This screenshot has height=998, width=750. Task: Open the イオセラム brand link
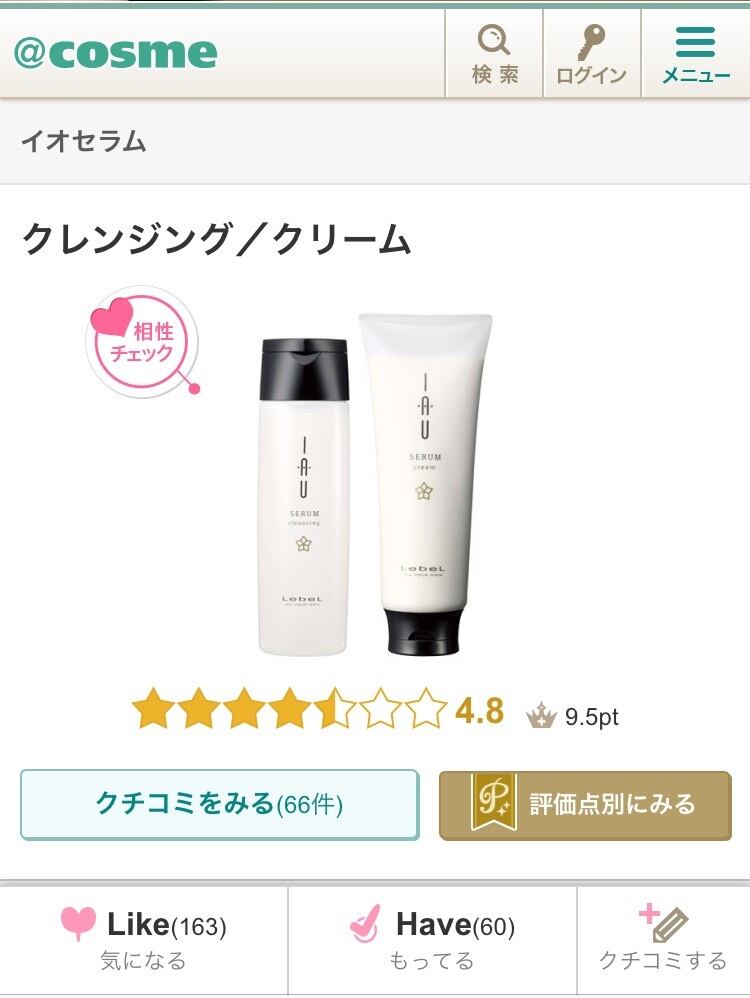tap(83, 141)
